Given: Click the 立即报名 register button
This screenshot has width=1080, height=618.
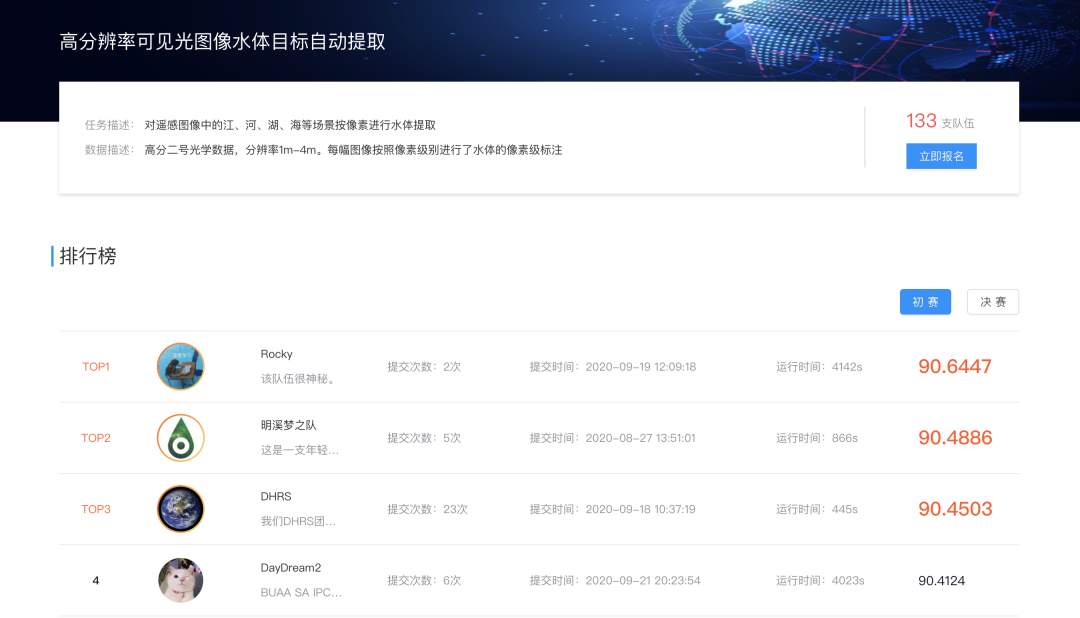Looking at the screenshot, I should click(x=941, y=156).
